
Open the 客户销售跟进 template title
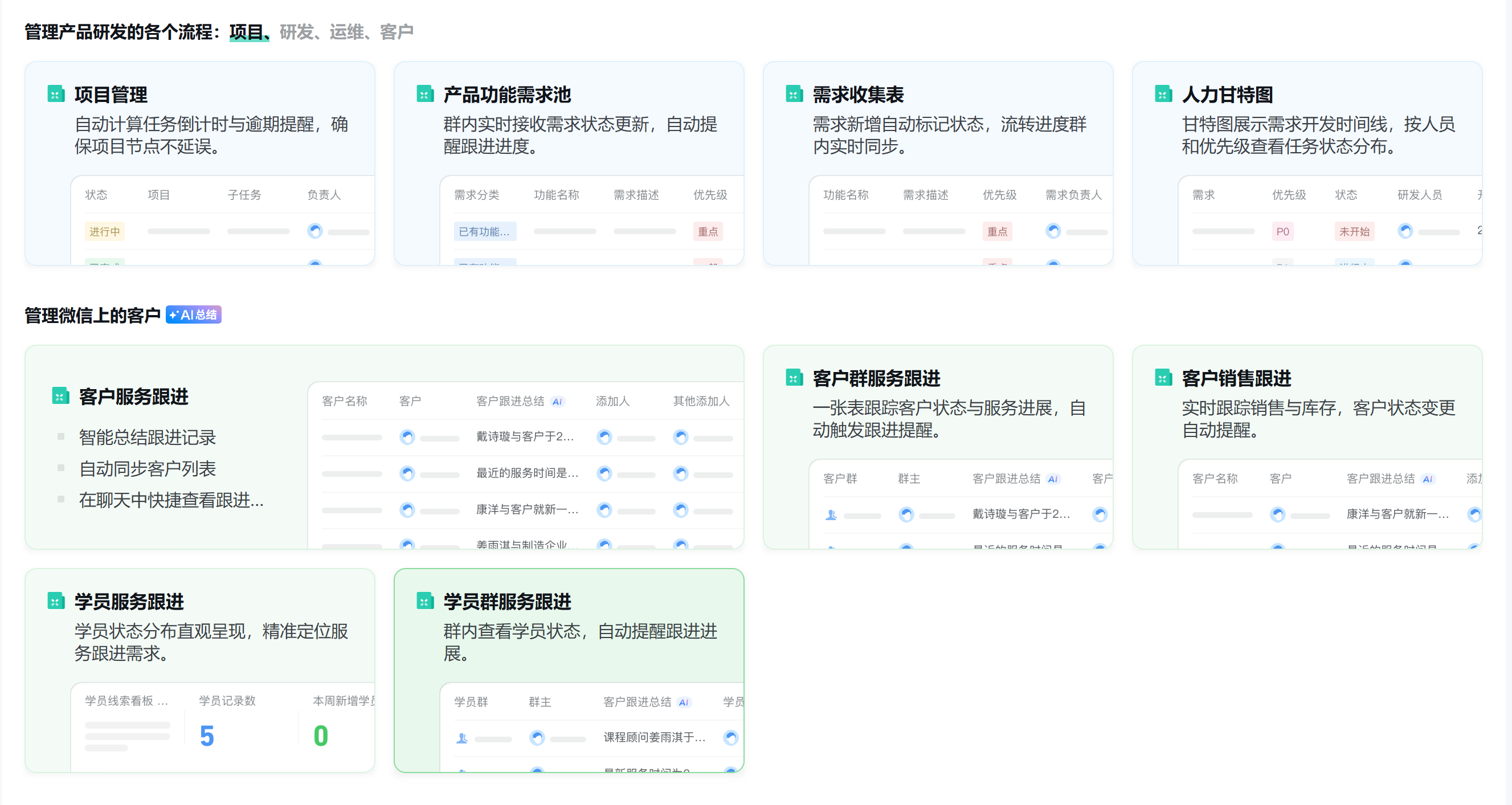[1237, 378]
